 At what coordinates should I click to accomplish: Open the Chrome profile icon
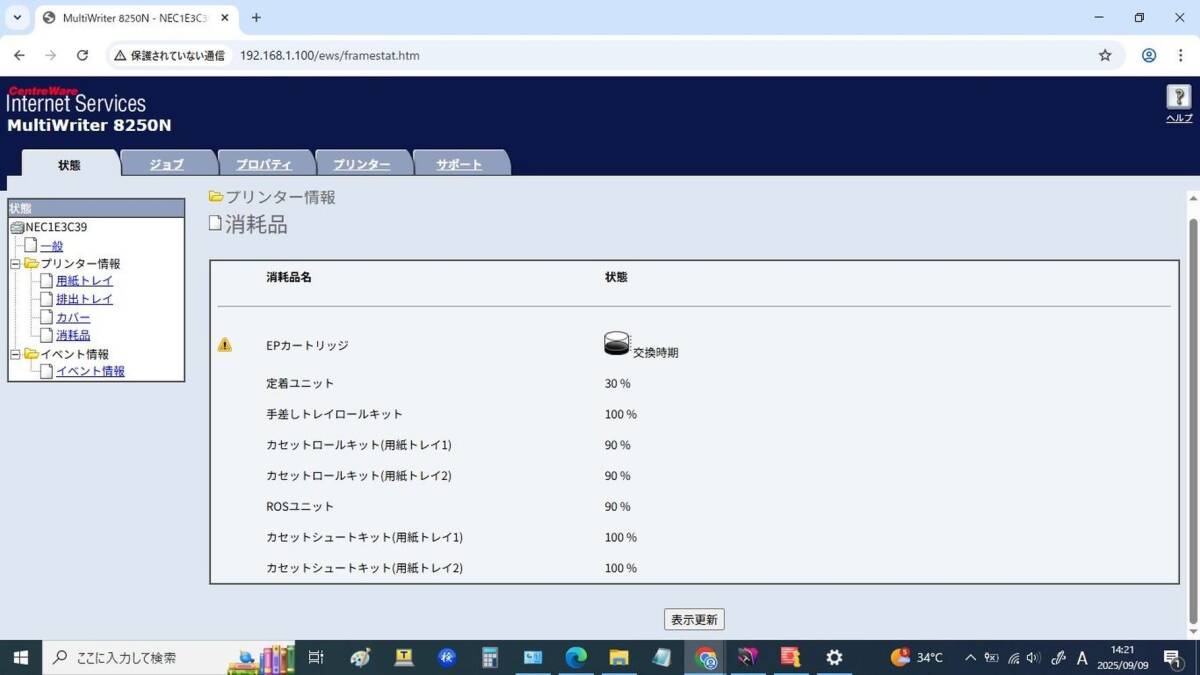(x=1149, y=55)
